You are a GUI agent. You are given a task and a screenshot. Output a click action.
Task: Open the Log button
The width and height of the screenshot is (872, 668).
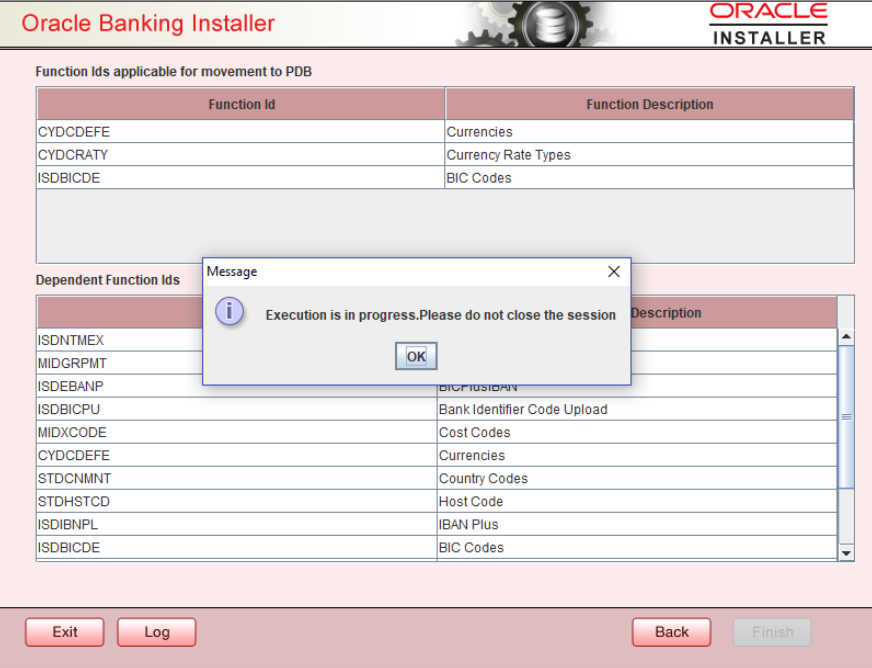[156, 632]
